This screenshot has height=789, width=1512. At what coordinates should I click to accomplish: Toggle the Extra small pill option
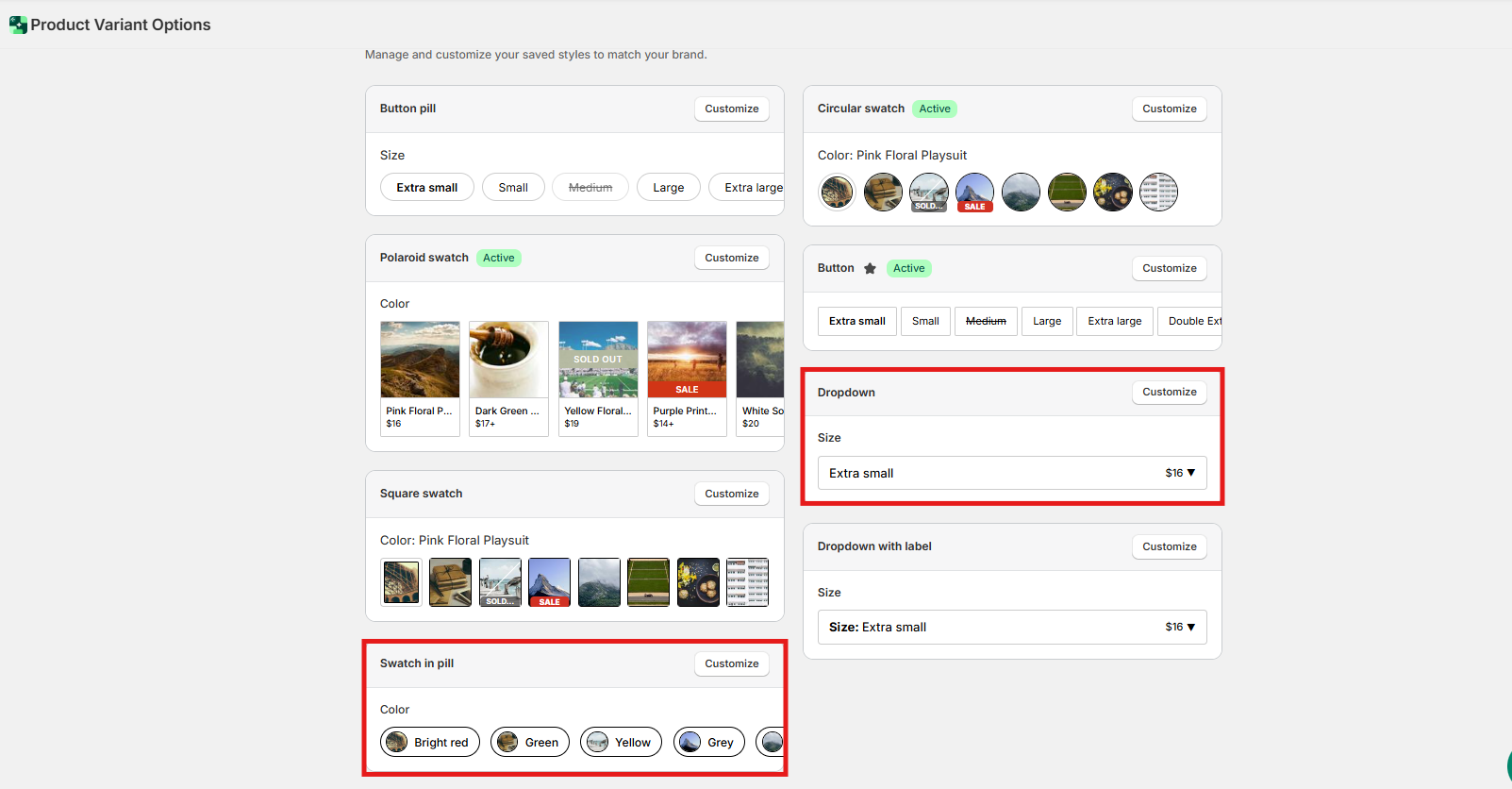426,188
